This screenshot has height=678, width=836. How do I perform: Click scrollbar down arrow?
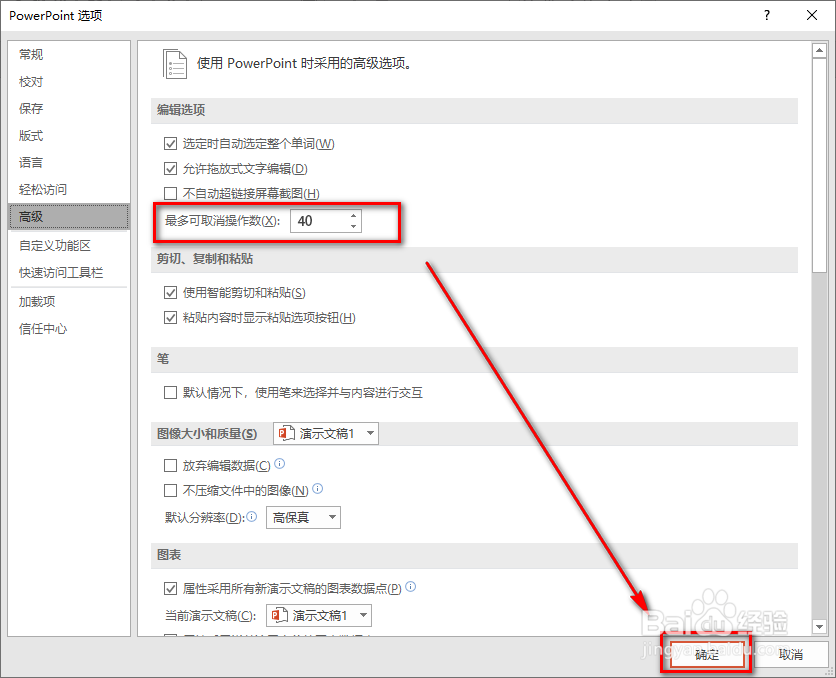tap(819, 626)
